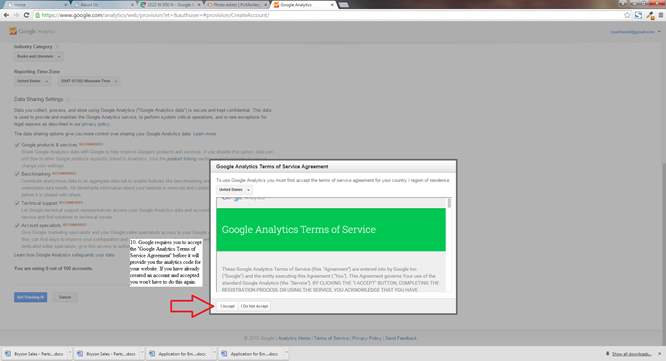The width and height of the screenshot is (666, 361).
Task: Reload the page with the refresh icon
Action: 26,15
